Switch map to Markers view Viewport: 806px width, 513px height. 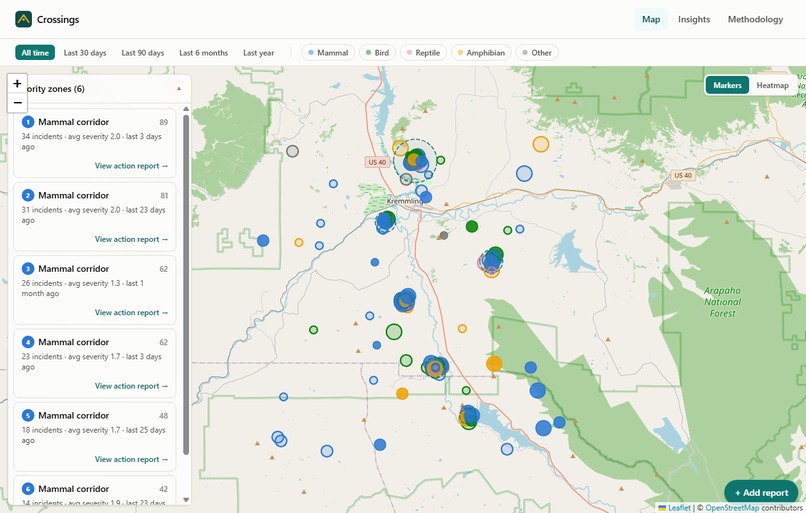(x=727, y=85)
